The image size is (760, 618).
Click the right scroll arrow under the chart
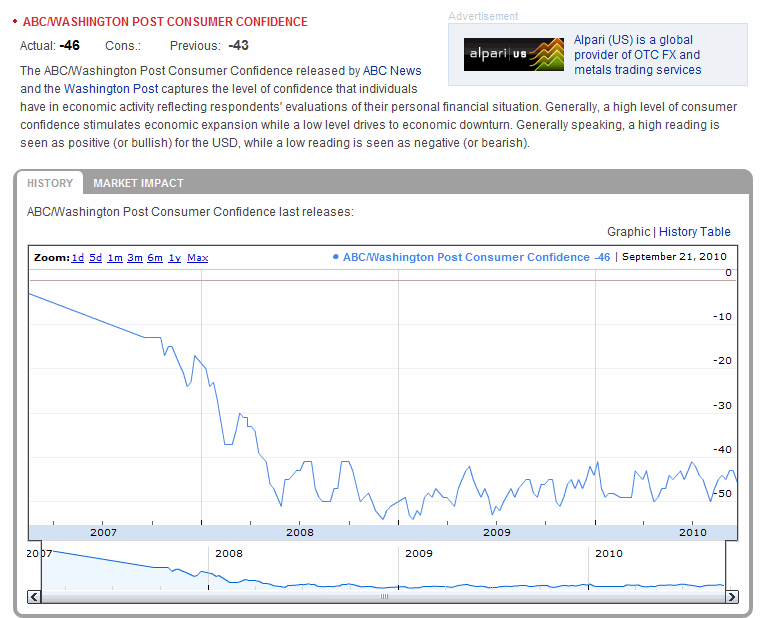[732, 596]
